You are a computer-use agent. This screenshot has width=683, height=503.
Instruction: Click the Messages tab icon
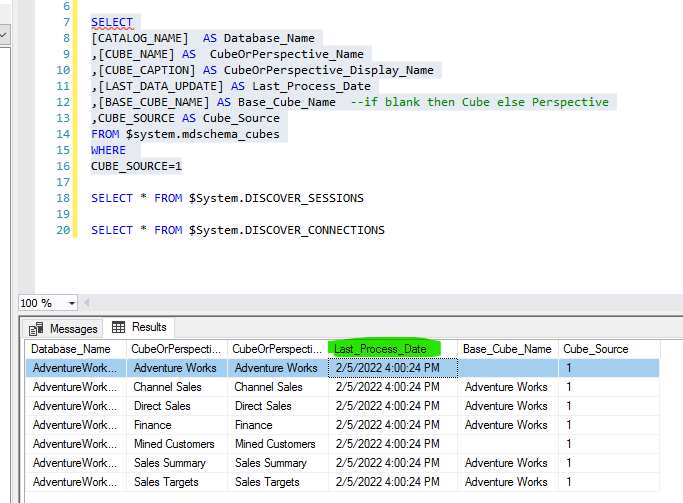pyautogui.click(x=36, y=329)
